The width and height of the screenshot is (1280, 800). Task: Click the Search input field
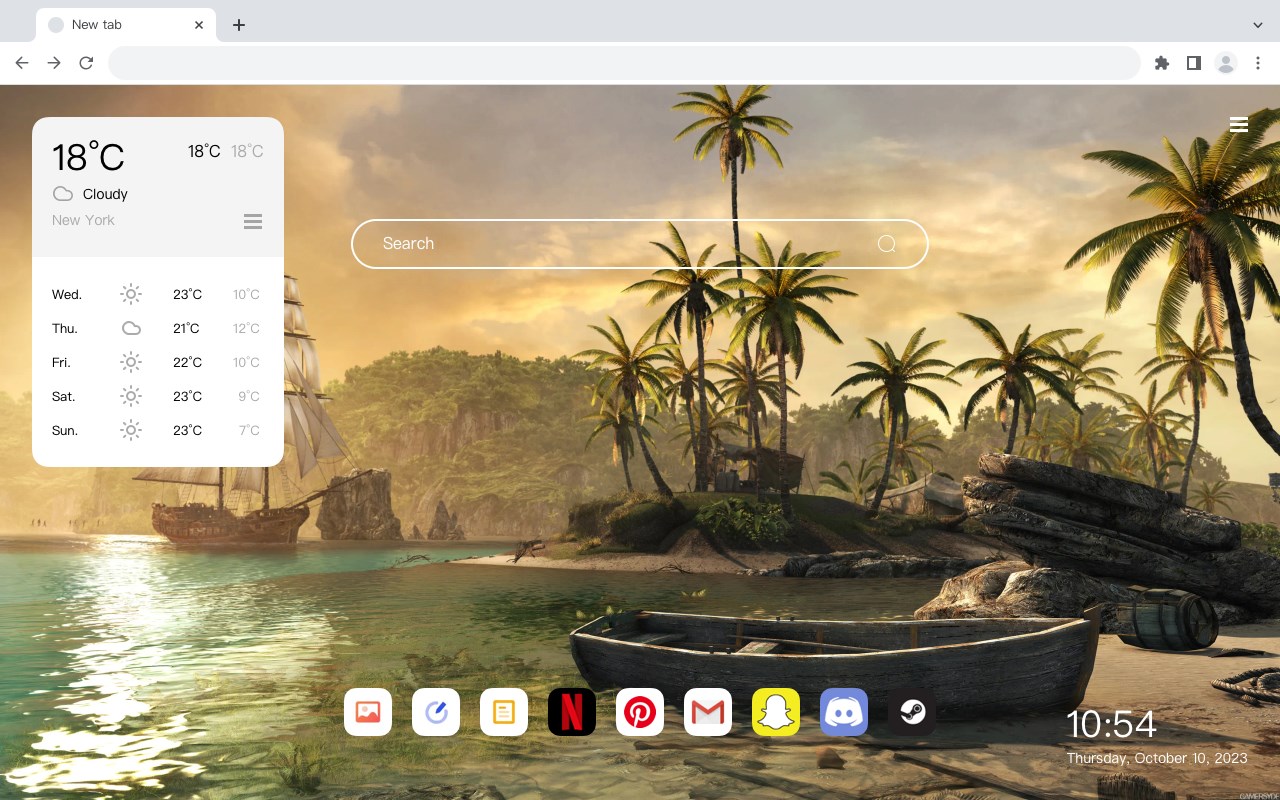640,244
